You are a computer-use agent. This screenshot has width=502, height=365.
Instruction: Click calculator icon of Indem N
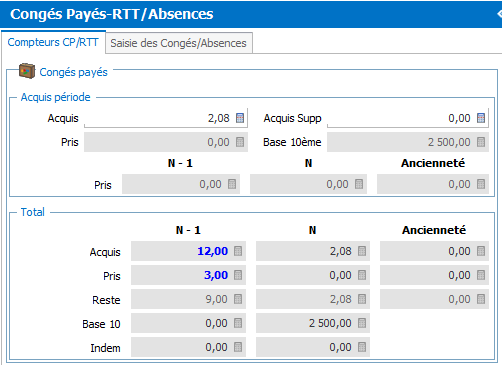point(362,347)
